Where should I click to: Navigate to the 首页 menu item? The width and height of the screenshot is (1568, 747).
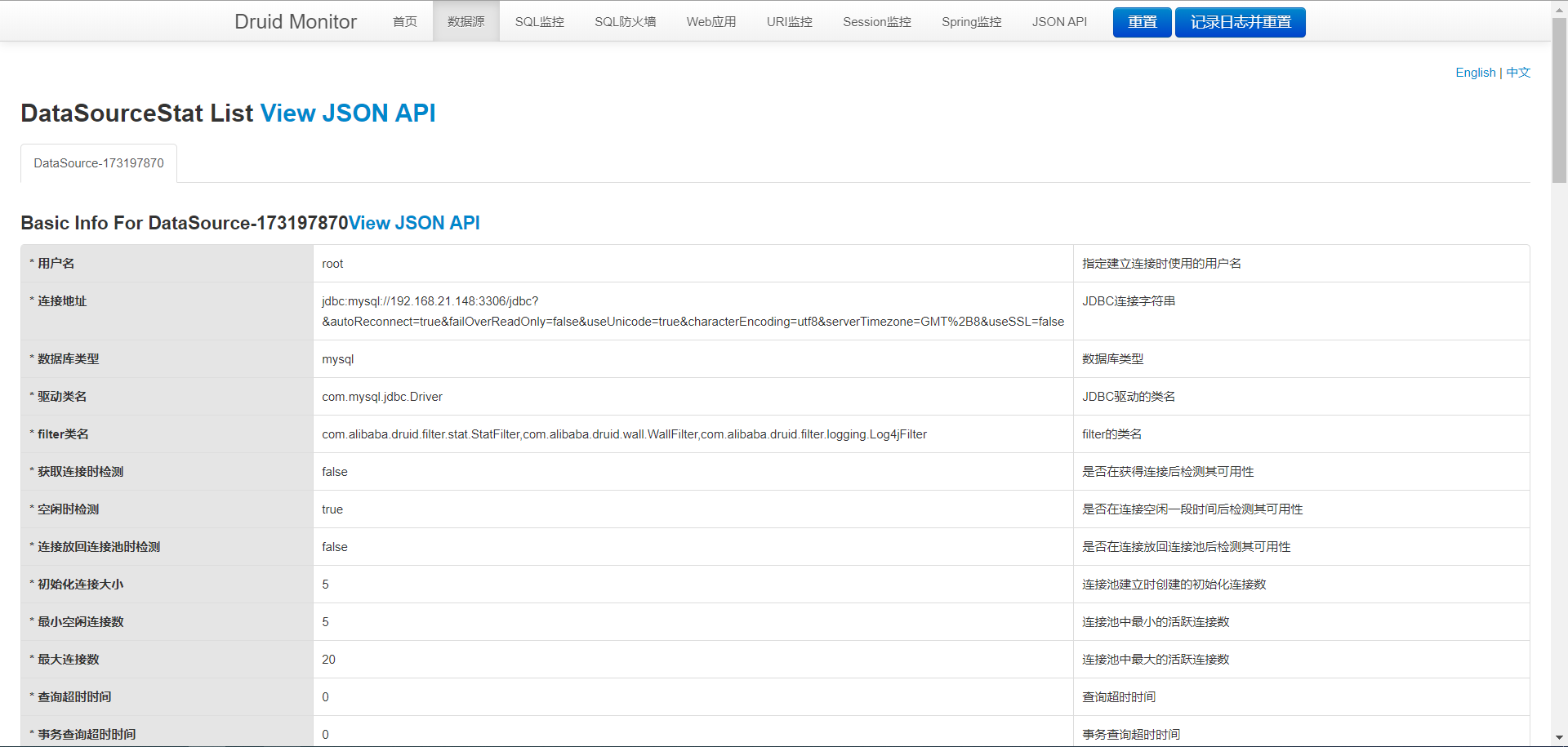pyautogui.click(x=404, y=22)
